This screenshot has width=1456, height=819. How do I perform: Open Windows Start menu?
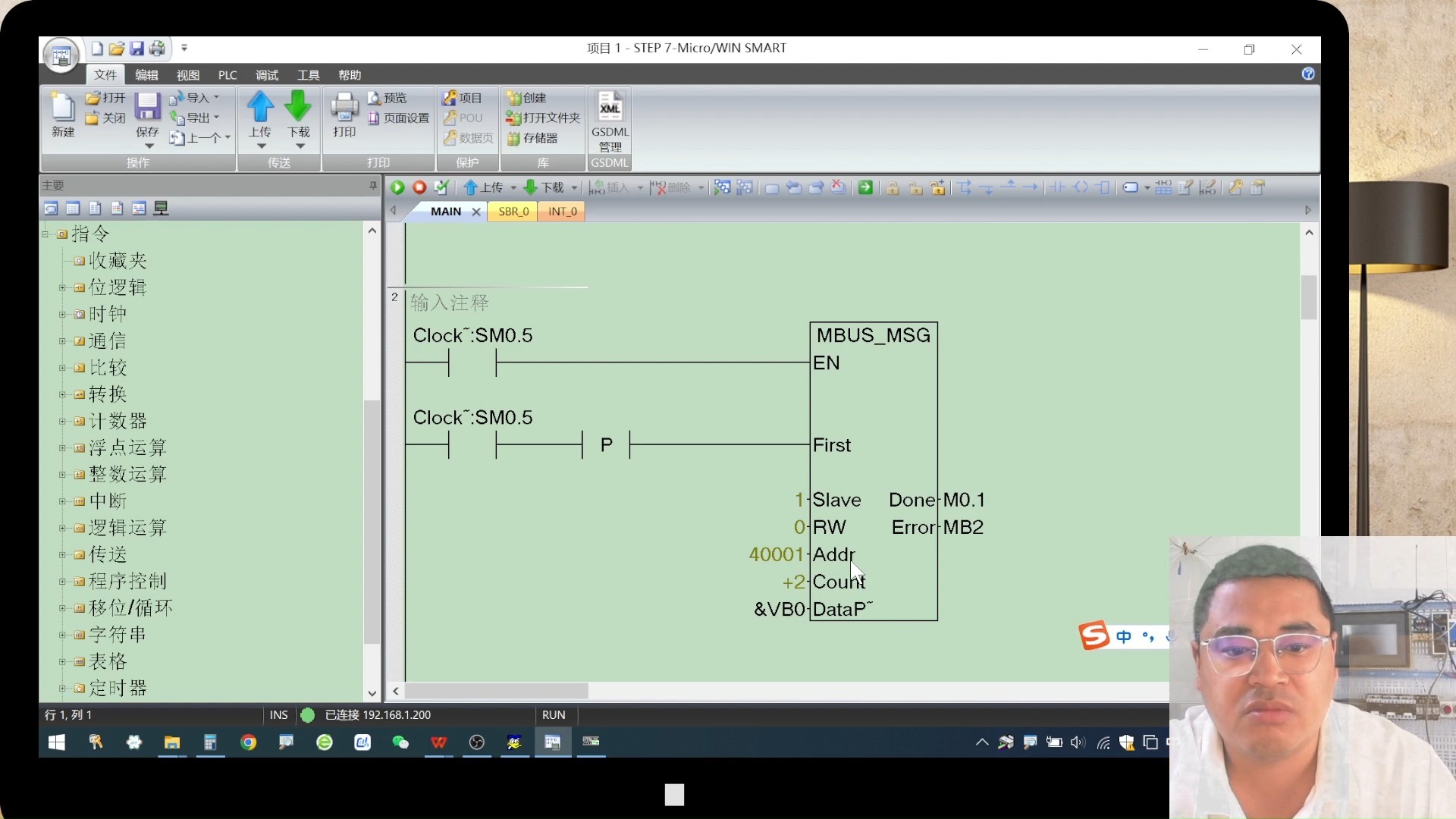[x=56, y=742]
